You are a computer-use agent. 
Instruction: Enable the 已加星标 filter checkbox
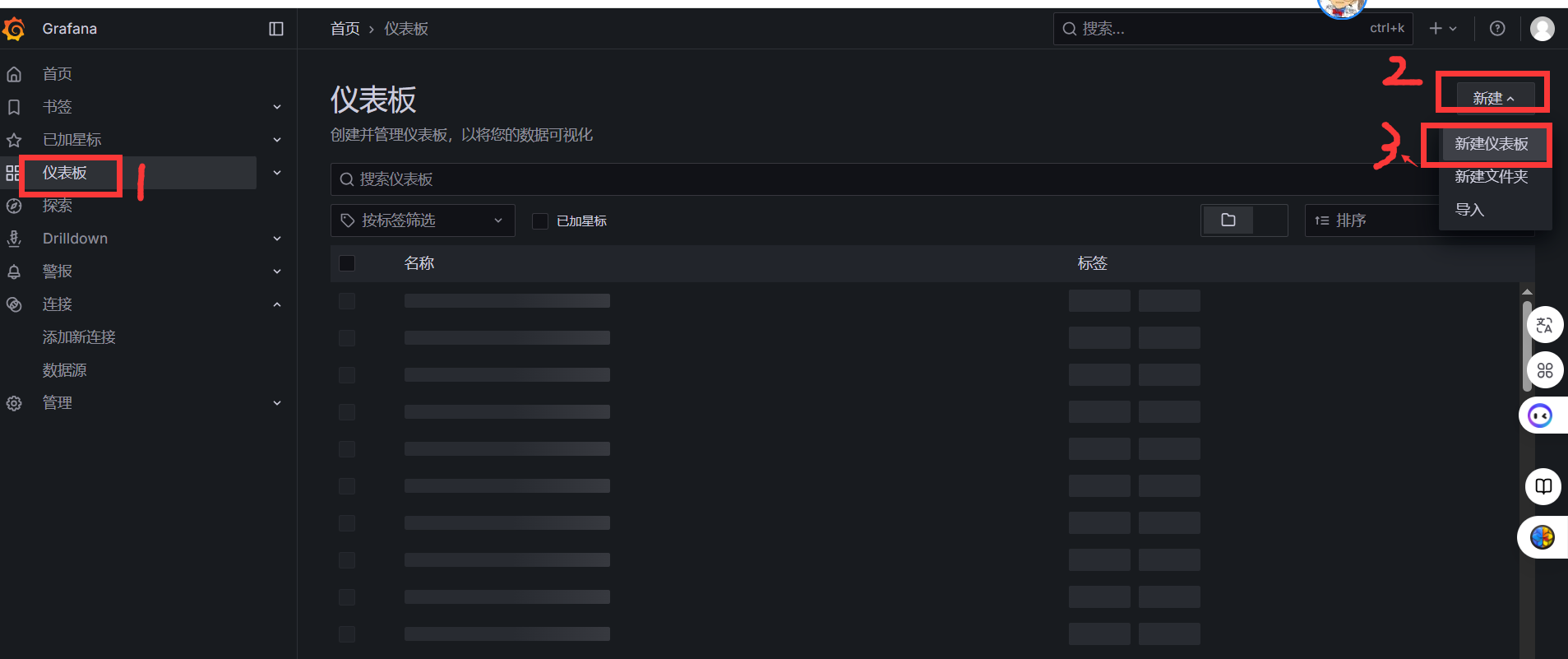click(x=540, y=220)
